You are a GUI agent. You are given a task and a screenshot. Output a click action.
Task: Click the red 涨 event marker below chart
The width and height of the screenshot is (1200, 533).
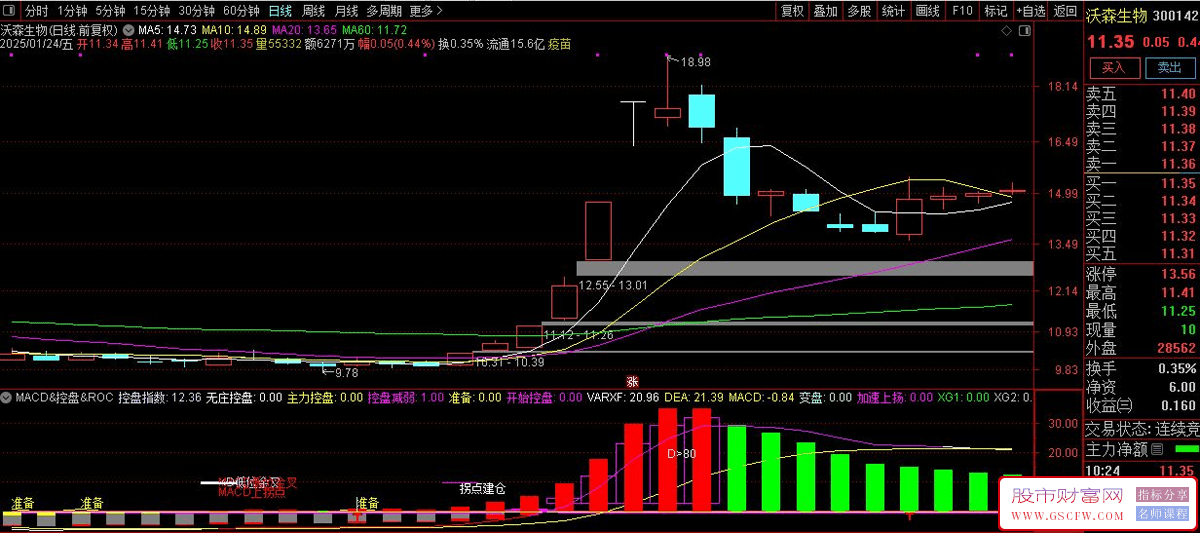(632, 381)
